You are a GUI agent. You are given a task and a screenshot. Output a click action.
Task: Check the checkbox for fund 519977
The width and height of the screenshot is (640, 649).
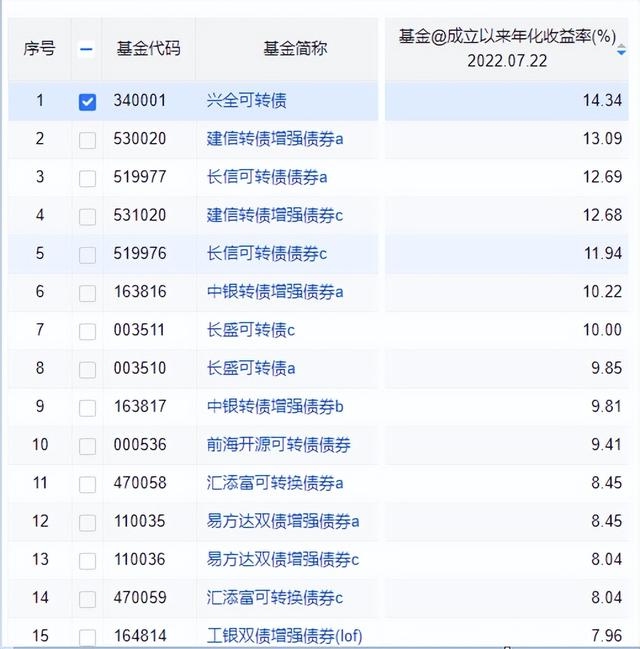(87, 178)
